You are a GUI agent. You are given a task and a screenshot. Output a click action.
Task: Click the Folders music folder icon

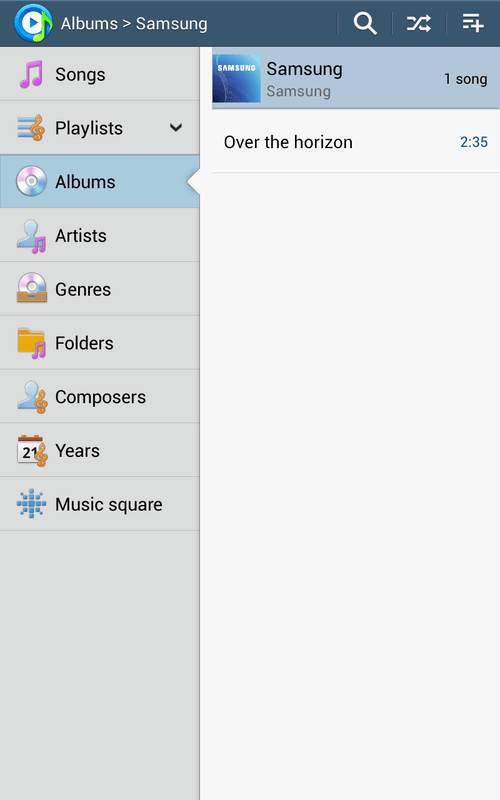pyautogui.click(x=32, y=343)
